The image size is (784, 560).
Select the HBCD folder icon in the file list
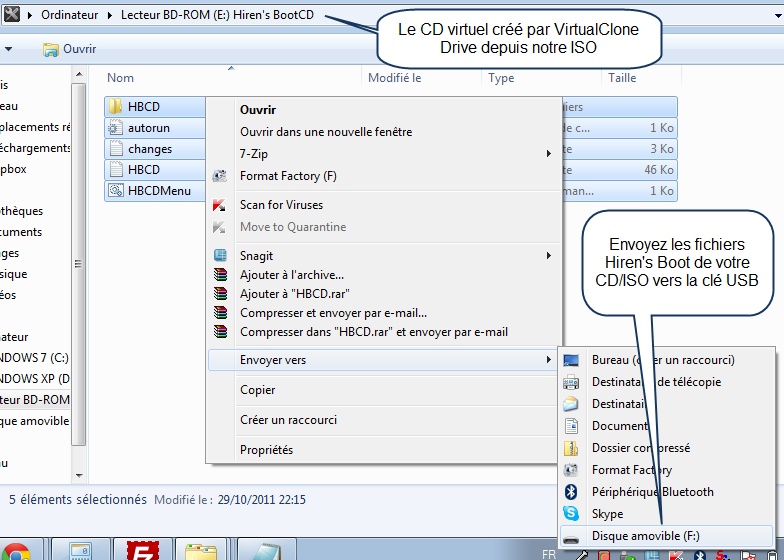pos(116,106)
